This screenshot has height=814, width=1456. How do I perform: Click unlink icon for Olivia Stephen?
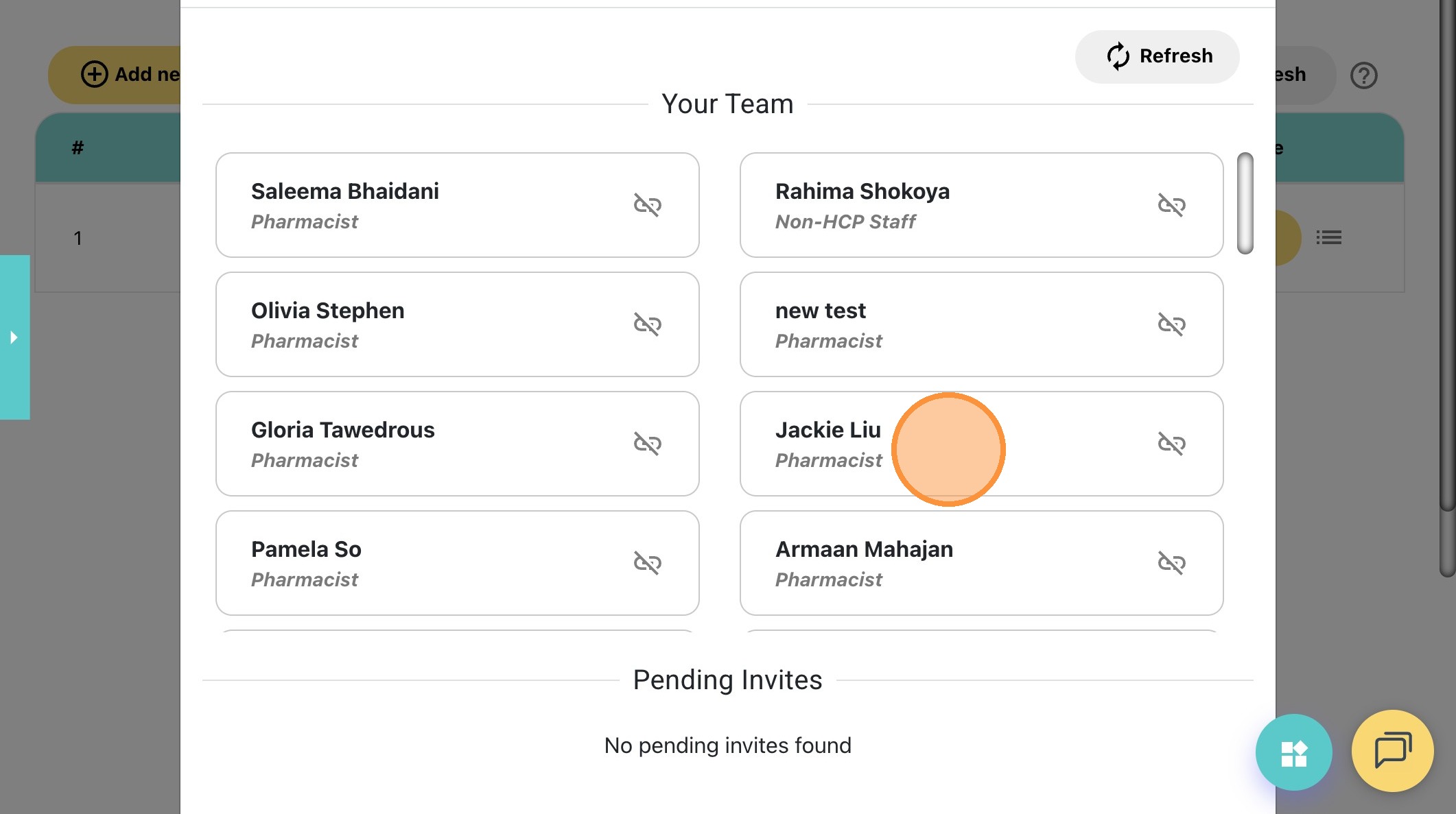coord(647,324)
